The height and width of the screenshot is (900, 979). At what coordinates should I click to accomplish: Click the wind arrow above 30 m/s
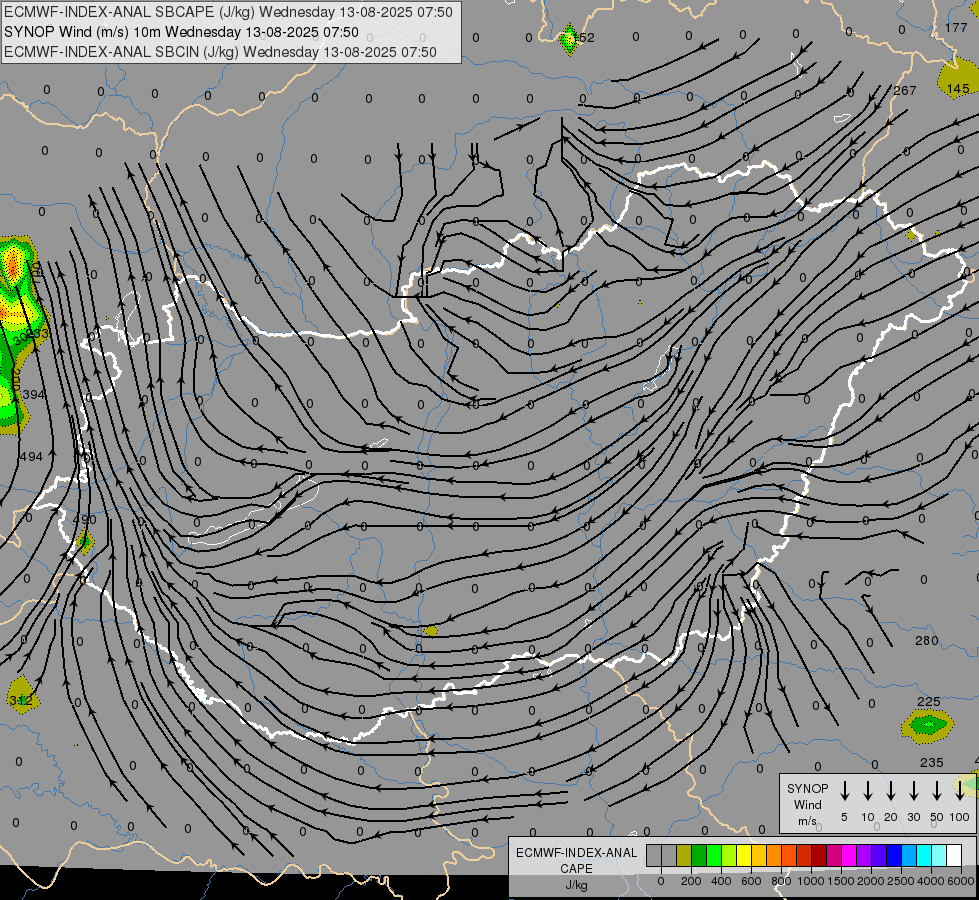pyautogui.click(x=914, y=791)
